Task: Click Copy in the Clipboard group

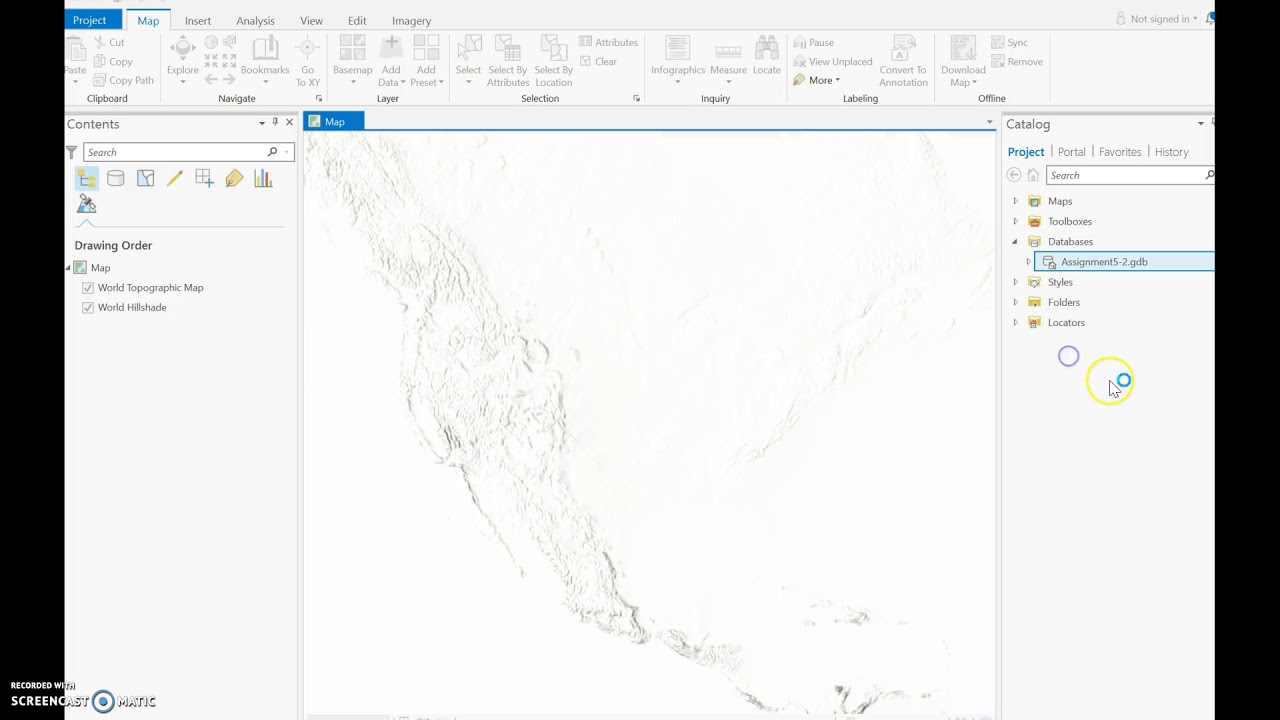Action: [x=113, y=61]
